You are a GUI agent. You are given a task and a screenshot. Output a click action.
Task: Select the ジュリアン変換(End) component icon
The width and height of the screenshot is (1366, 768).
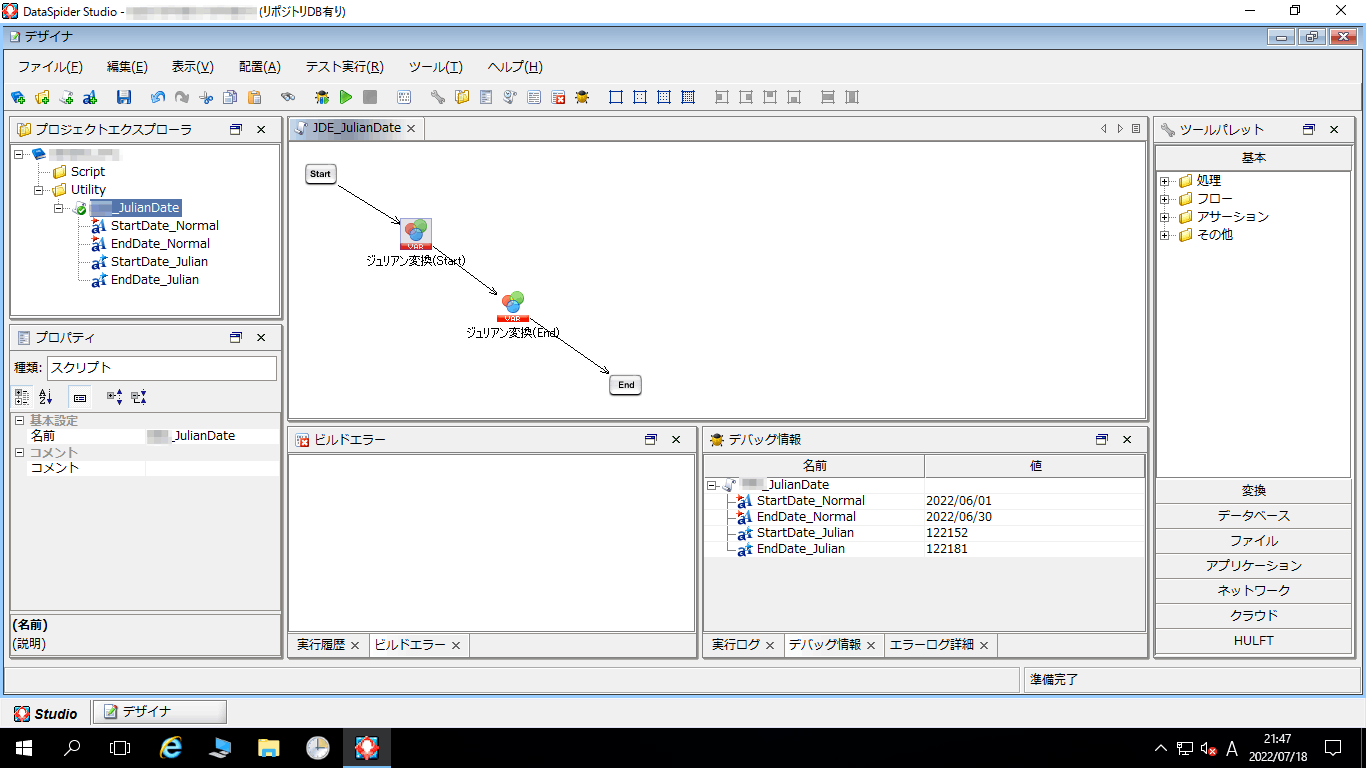(x=513, y=306)
